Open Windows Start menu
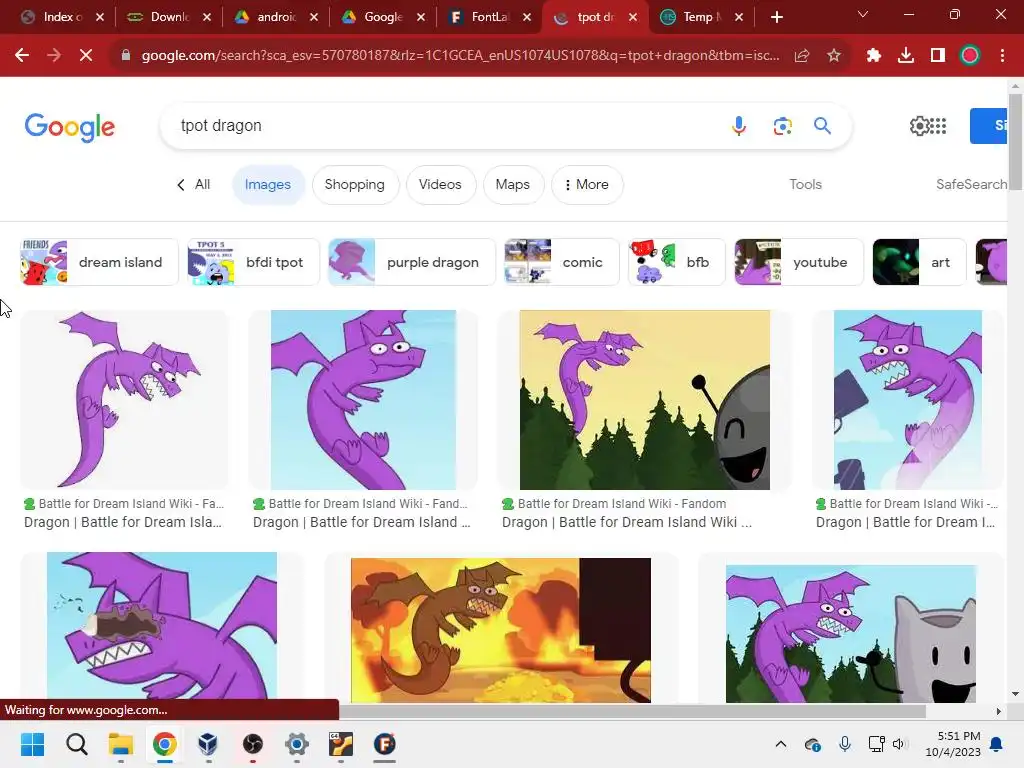 (32, 744)
